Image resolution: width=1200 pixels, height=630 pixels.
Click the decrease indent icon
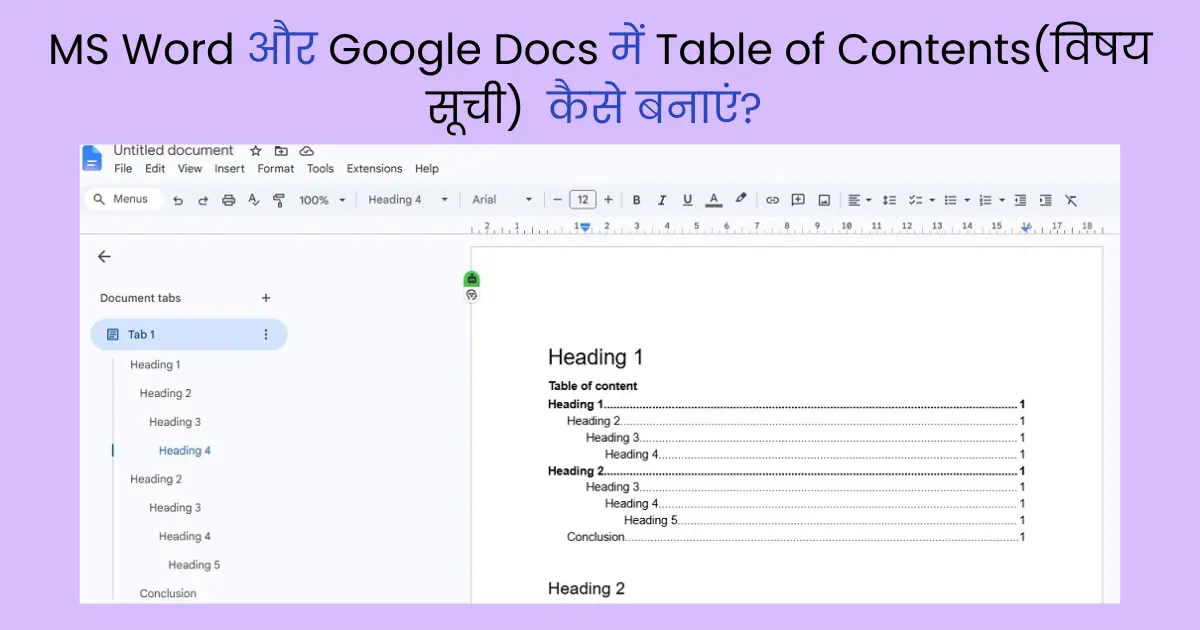click(1020, 200)
